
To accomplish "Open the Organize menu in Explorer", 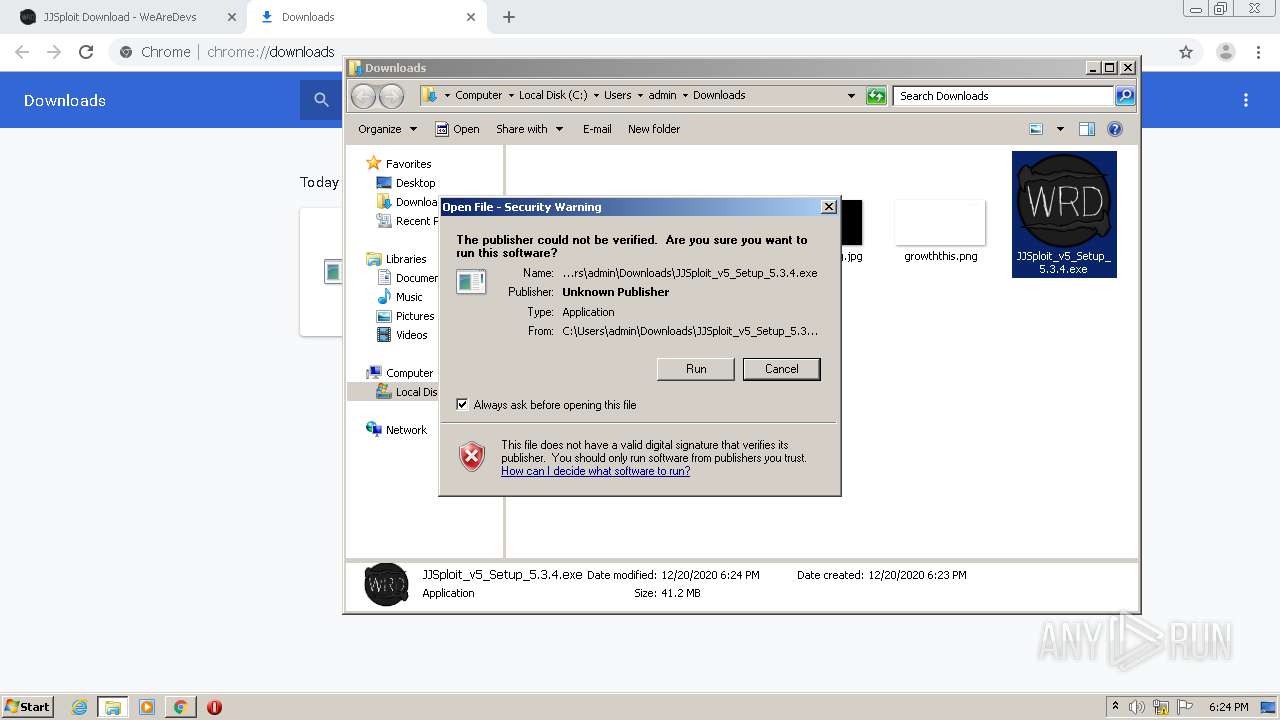I will point(387,129).
